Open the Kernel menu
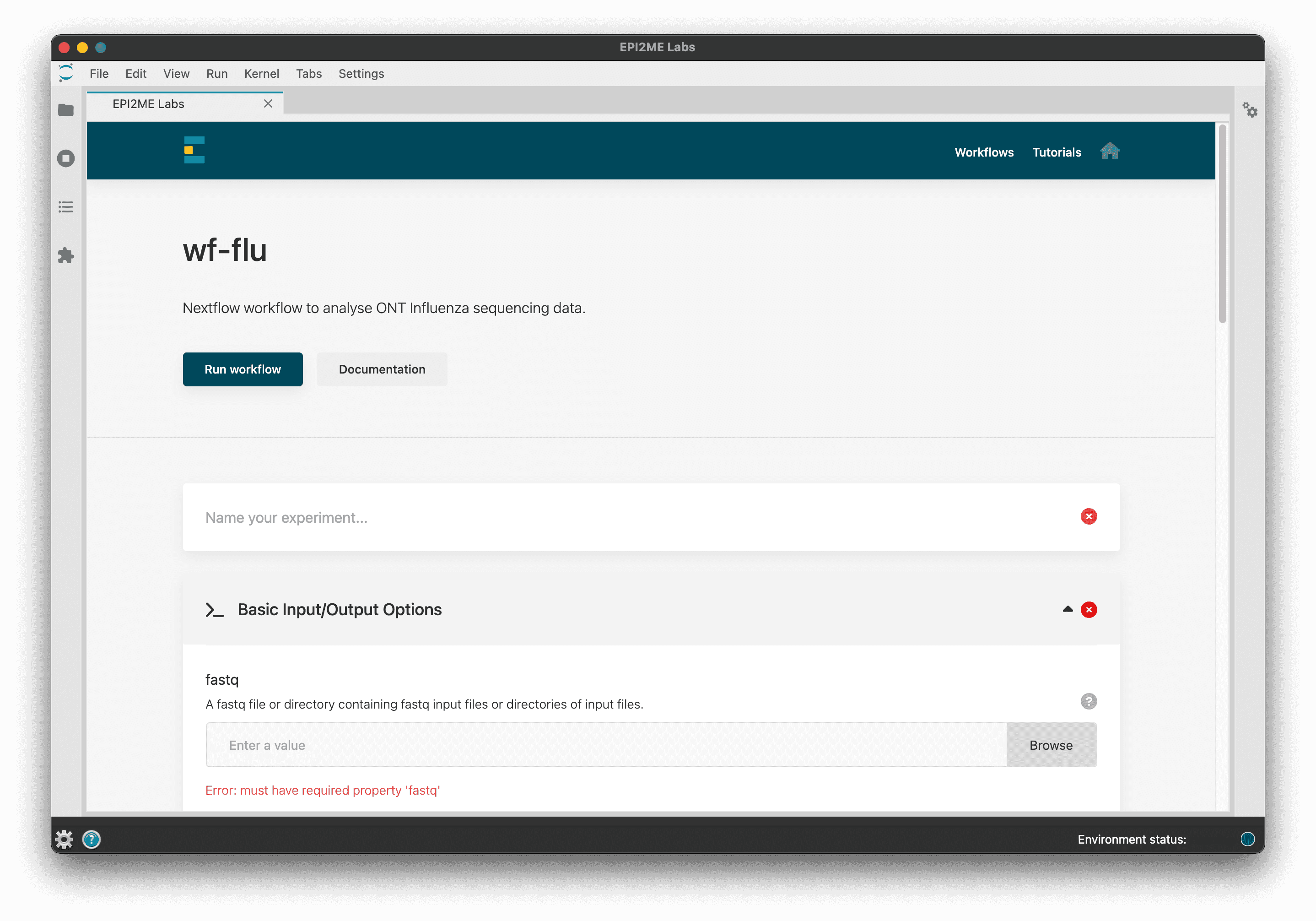Screen dimensions: 1316x921 (x=261, y=73)
